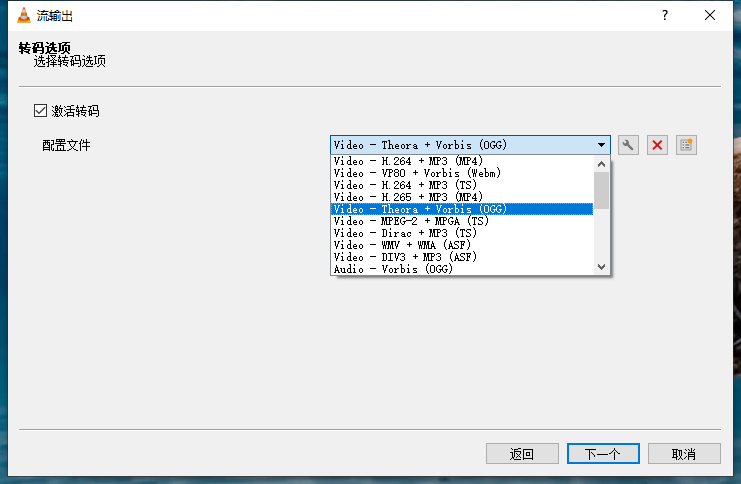Click the 取消 cancel button
Screen dimensions: 741x484
pos(684,454)
